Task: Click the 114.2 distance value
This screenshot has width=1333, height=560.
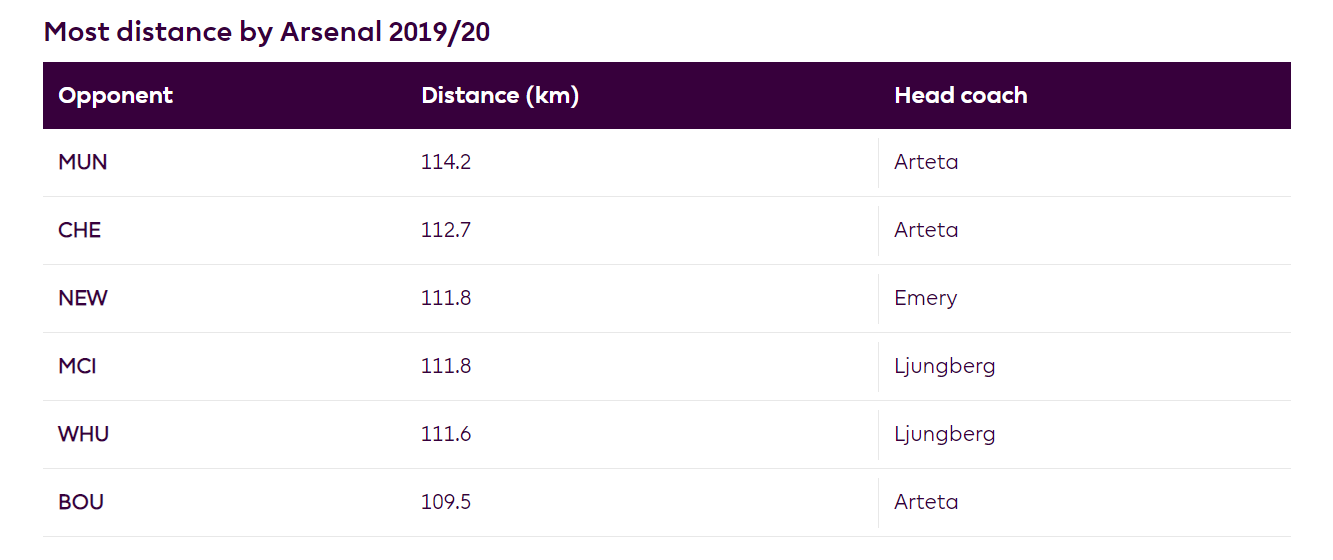Action: coord(446,162)
